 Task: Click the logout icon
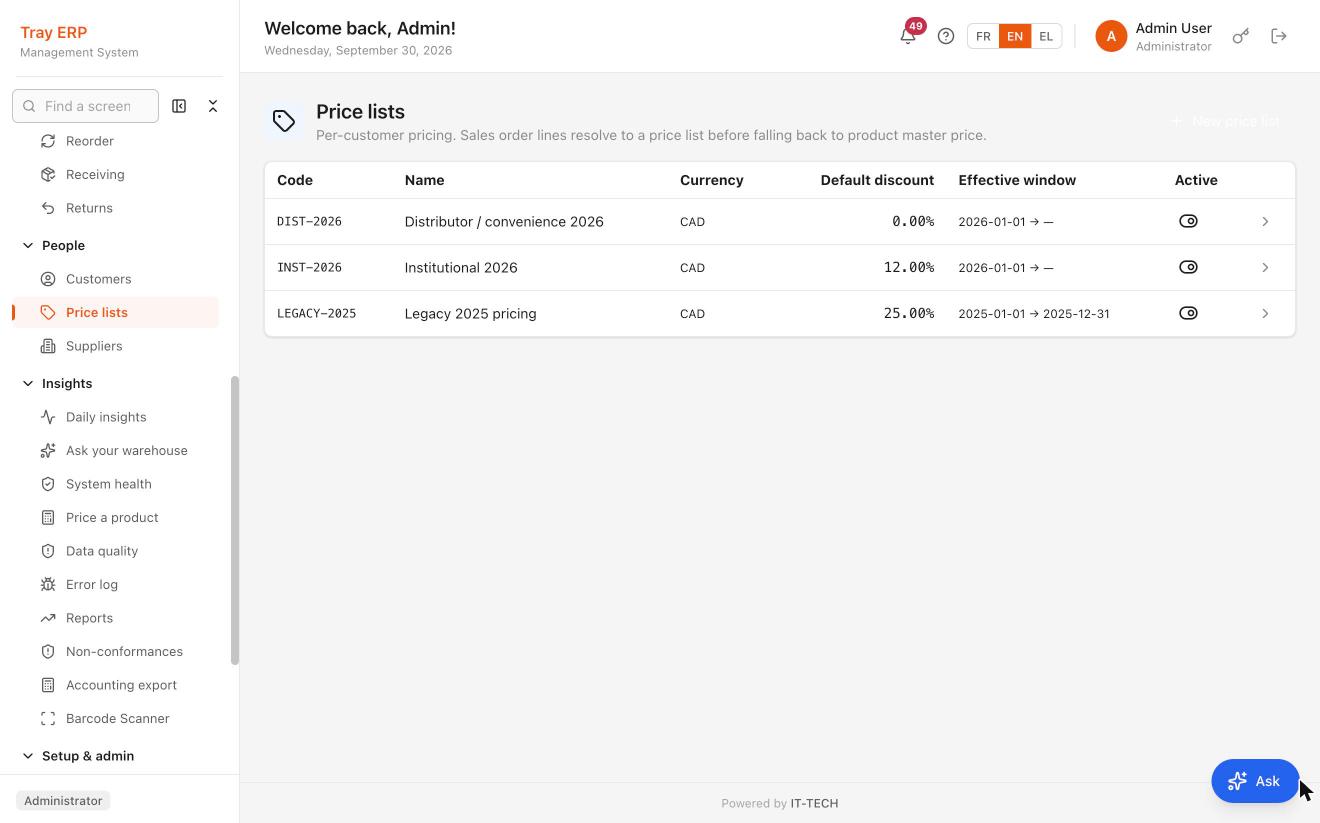(1279, 36)
